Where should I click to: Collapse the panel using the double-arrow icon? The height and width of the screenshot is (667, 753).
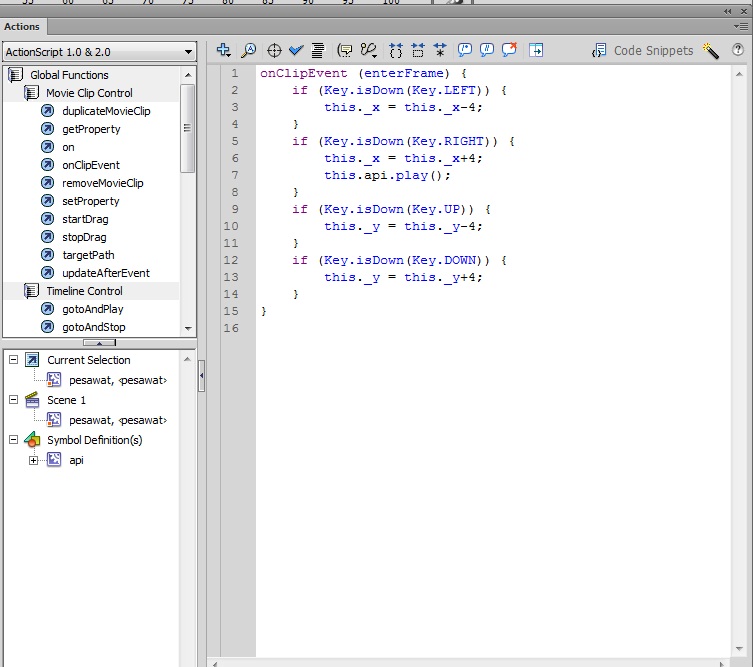(x=728, y=11)
